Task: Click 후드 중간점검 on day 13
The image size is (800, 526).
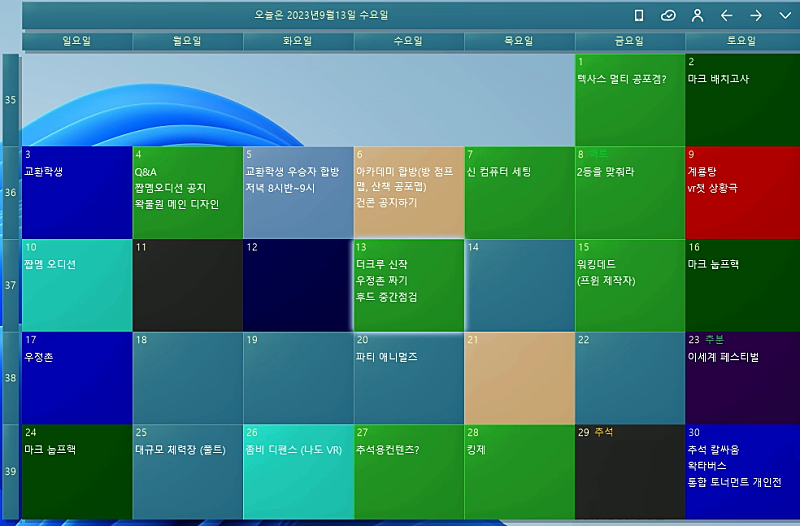Action: point(387,297)
